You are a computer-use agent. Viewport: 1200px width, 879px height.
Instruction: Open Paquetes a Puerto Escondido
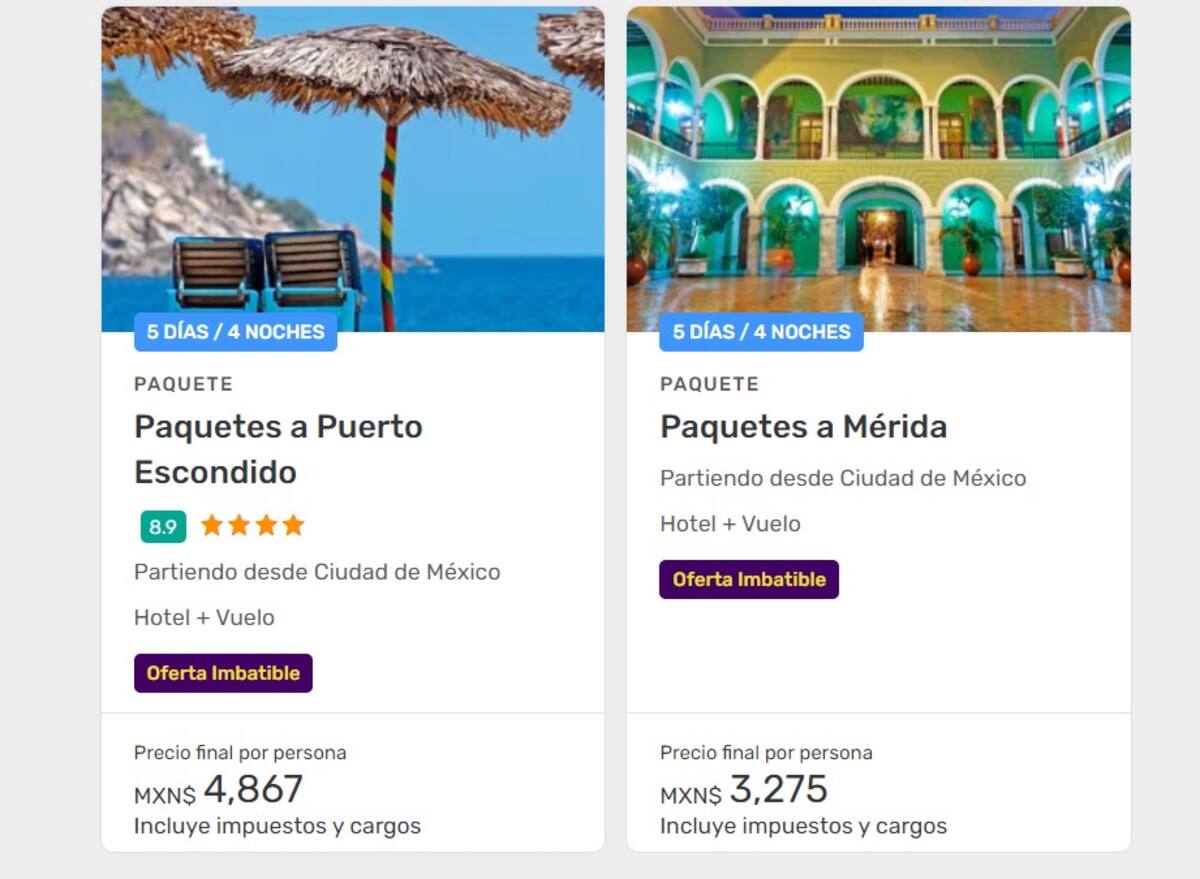278,448
